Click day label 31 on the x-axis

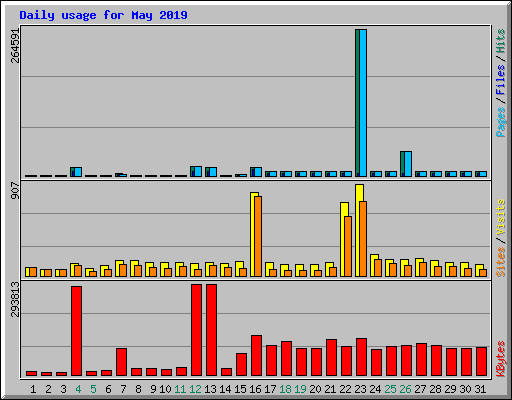click(x=480, y=389)
